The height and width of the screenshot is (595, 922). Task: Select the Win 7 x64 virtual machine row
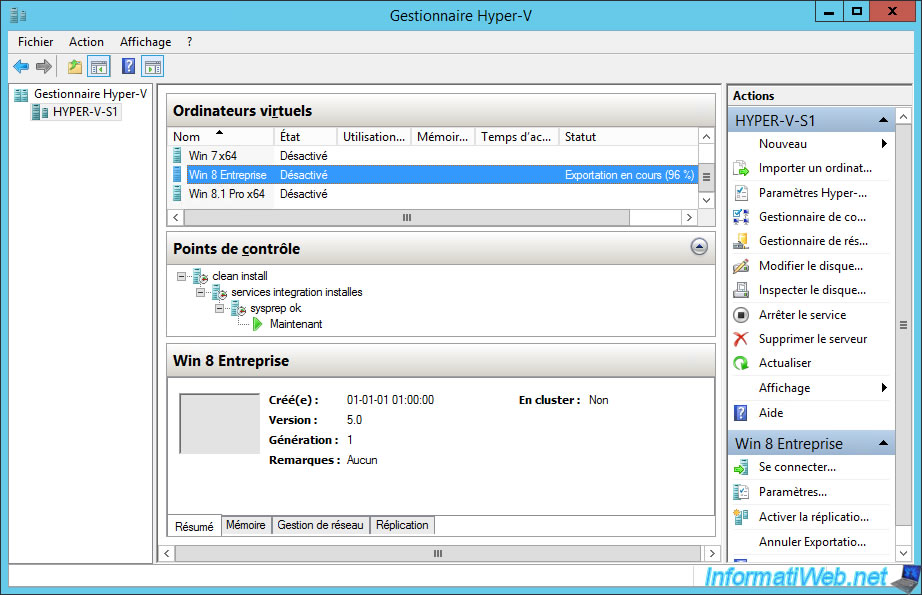[x=433, y=156]
